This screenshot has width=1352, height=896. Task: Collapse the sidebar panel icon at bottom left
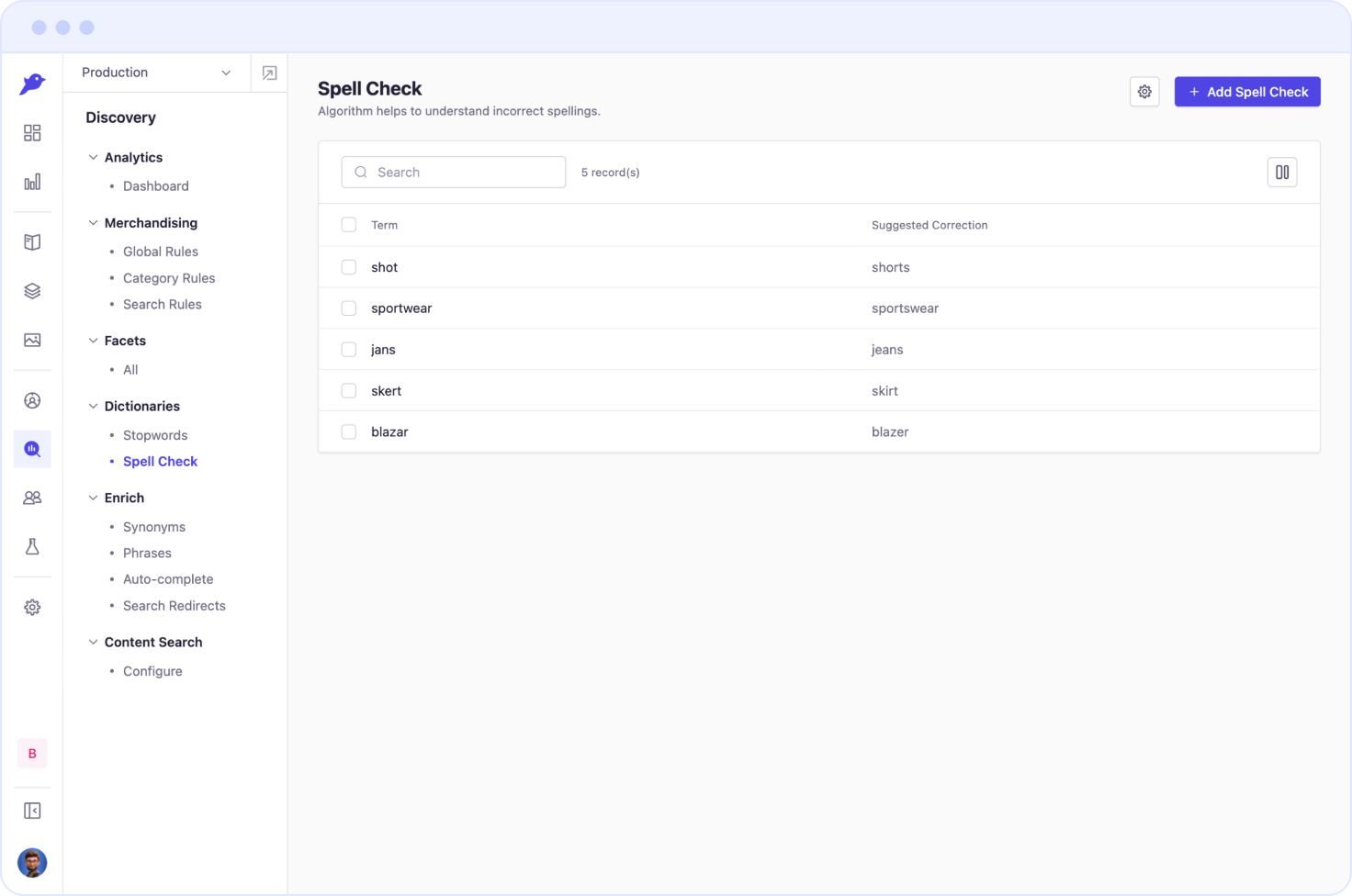tap(32, 811)
